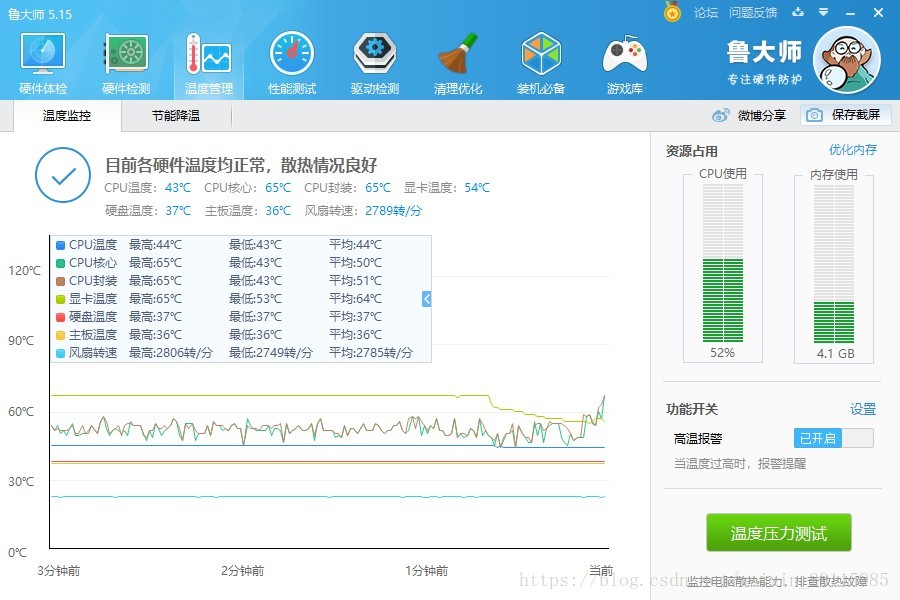
Task: Open 游戏库 game library controller icon
Action: (x=624, y=63)
